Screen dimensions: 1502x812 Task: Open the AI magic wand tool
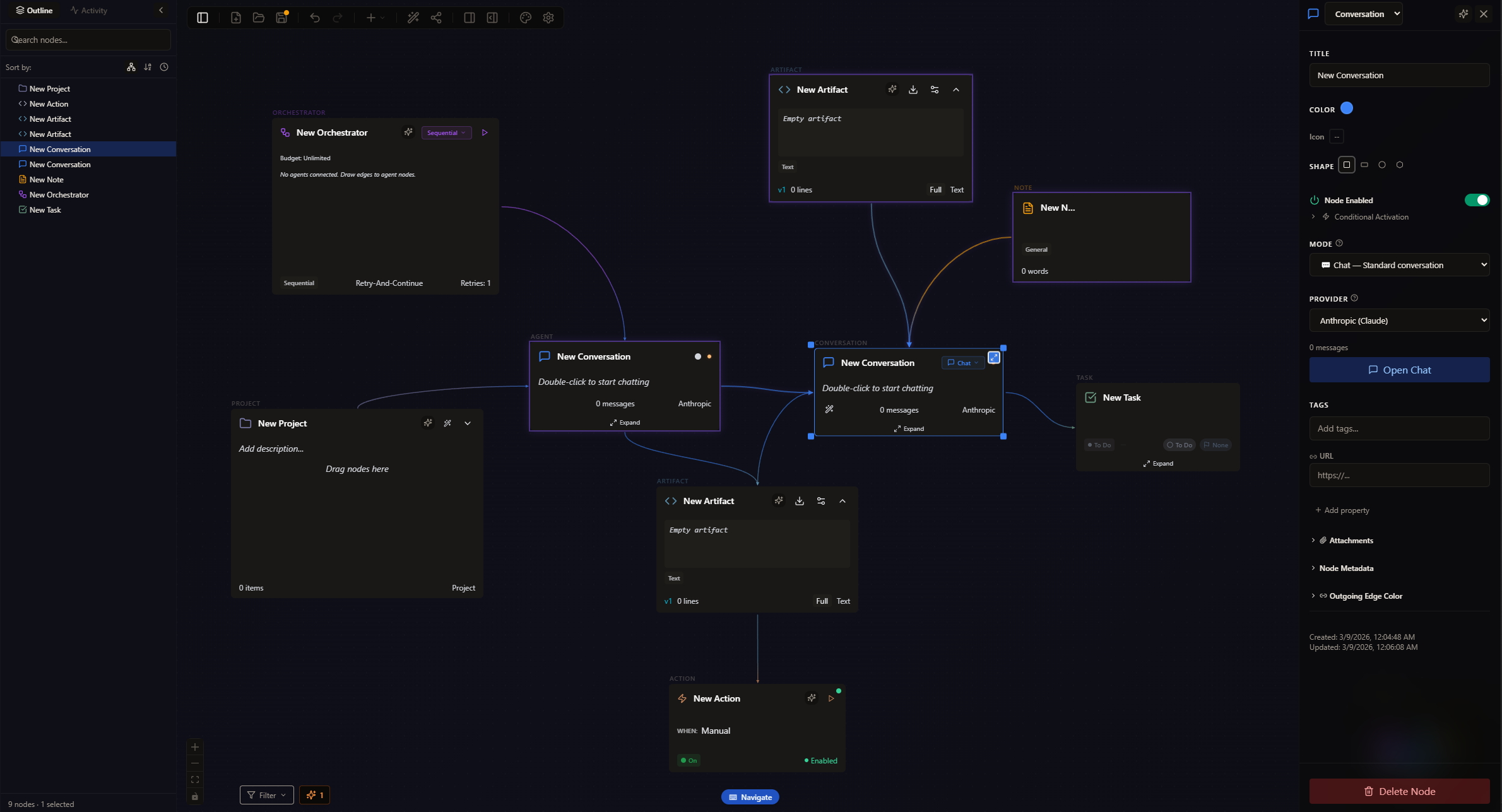coord(413,18)
